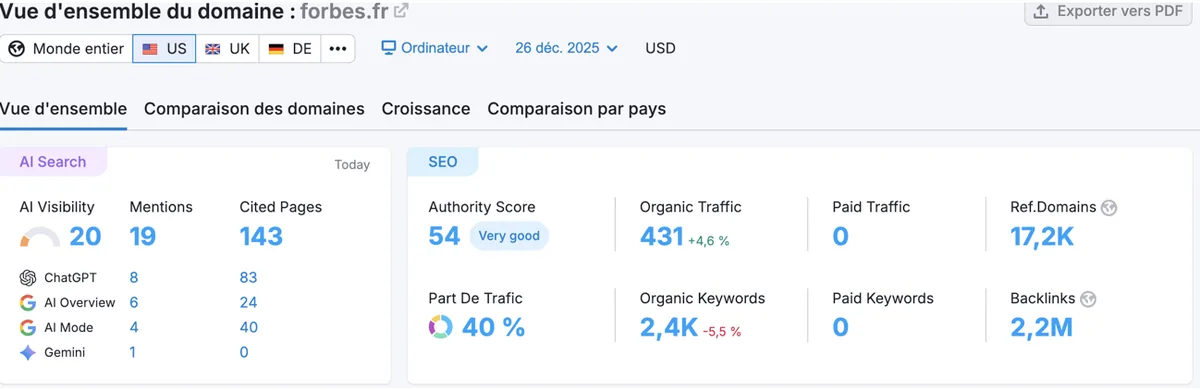Viewport: 1200px width, 390px height.
Task: Click the -5,5 % organic keywords change
Action: coord(722,332)
